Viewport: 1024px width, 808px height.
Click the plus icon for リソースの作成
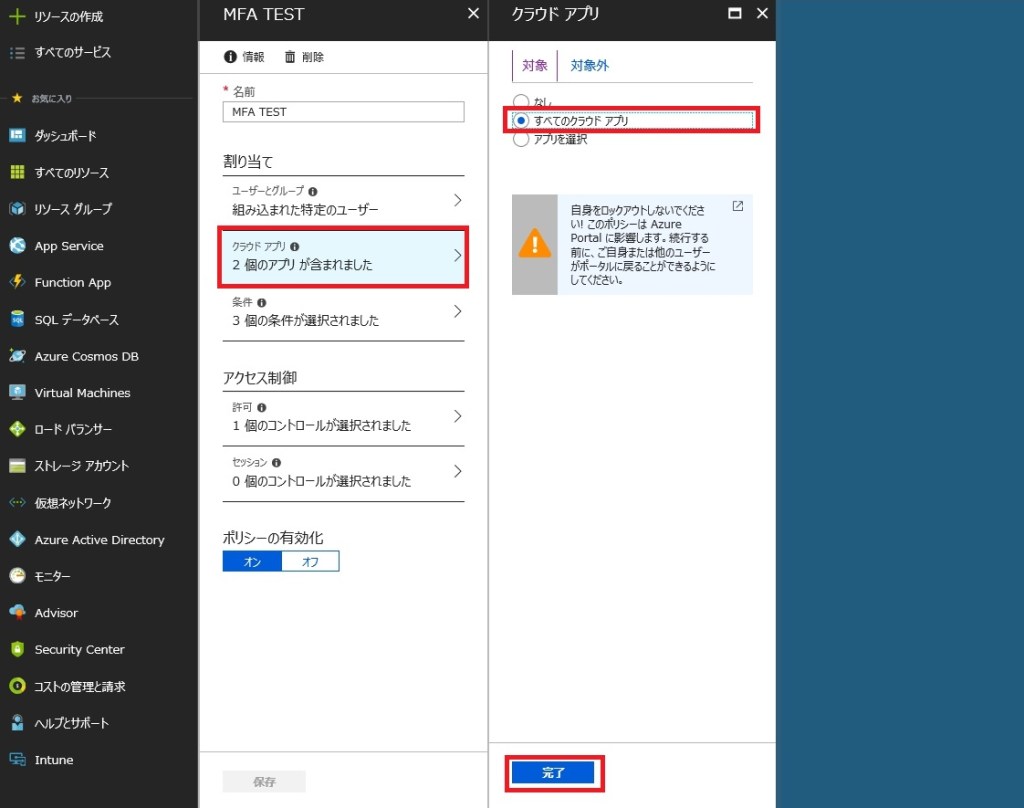[x=17, y=16]
